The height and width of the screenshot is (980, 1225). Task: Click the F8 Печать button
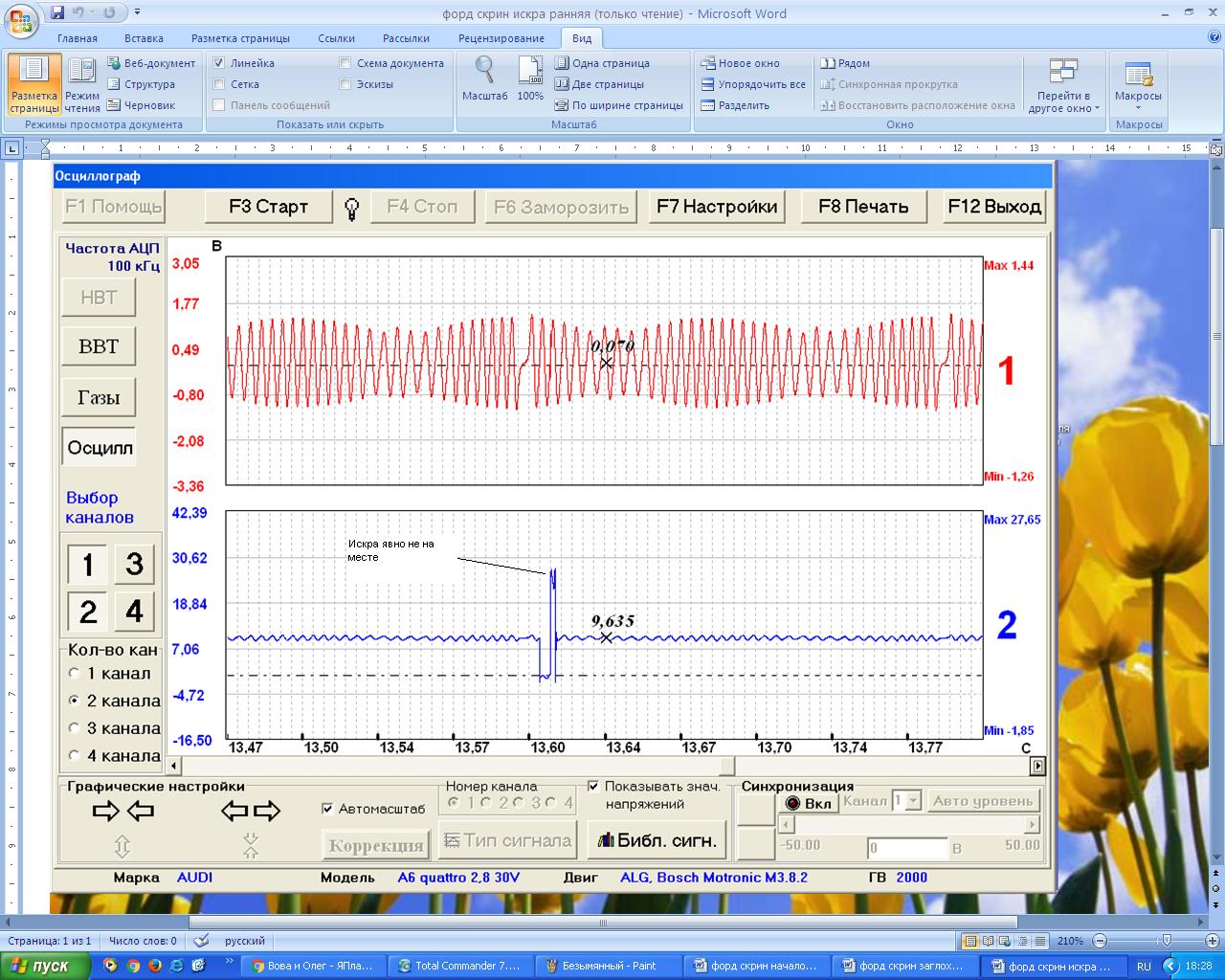pos(863,206)
